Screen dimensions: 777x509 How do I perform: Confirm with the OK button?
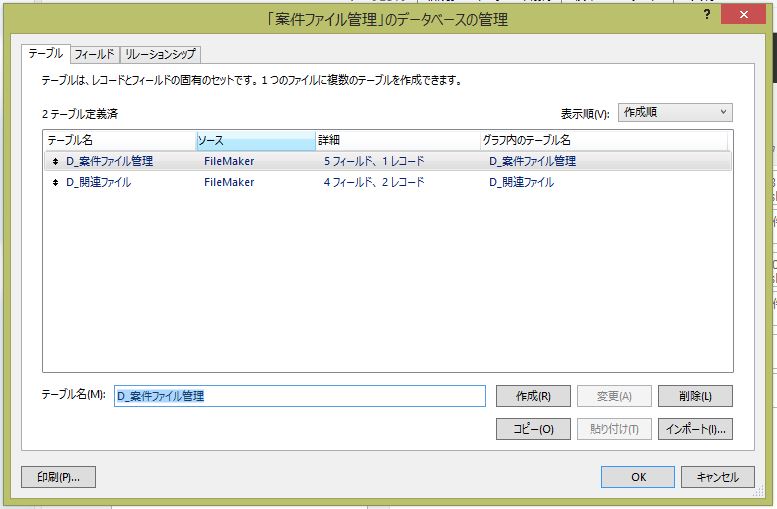[x=638, y=477]
